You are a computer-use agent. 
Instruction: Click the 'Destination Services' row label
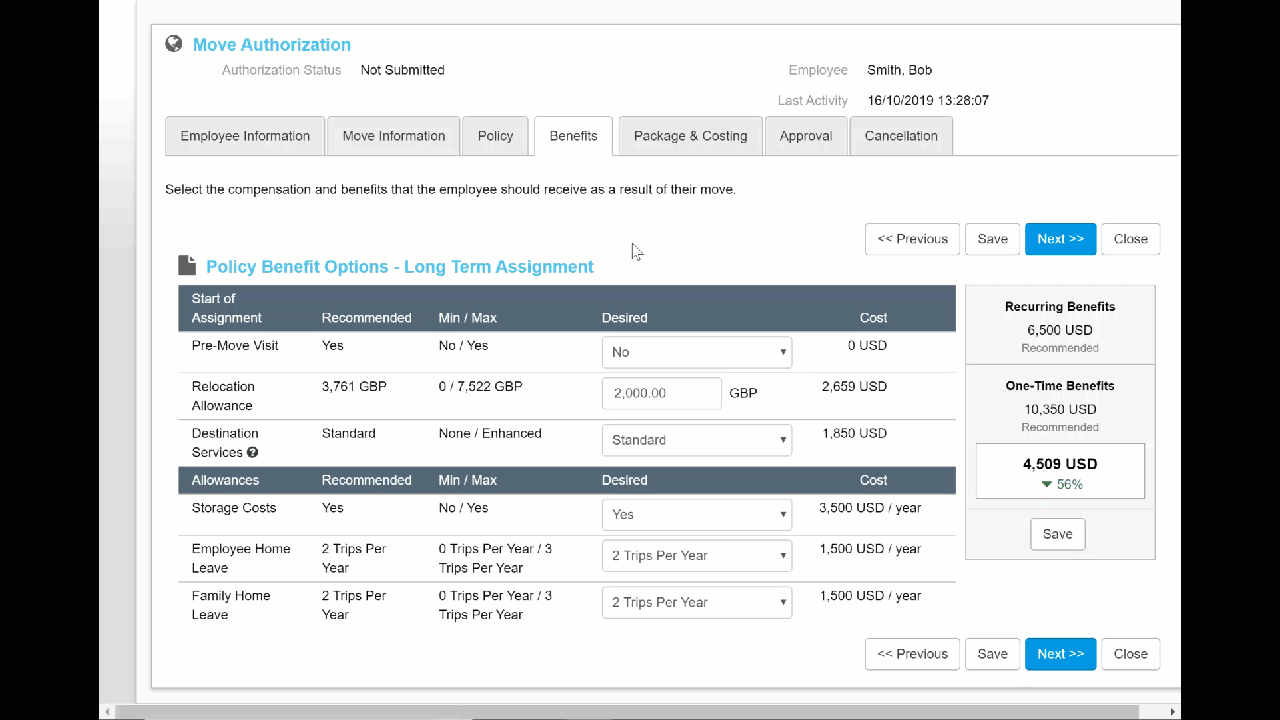tap(225, 443)
